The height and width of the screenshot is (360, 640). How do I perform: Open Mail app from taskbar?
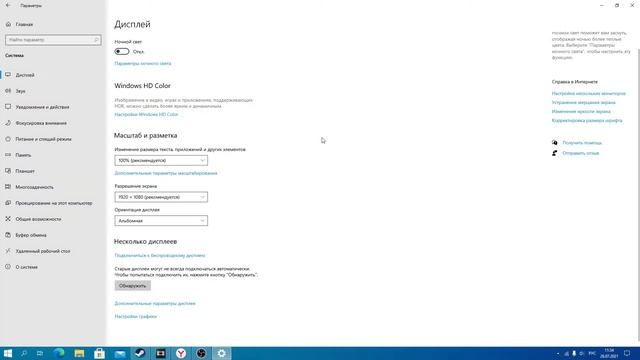click(120, 353)
